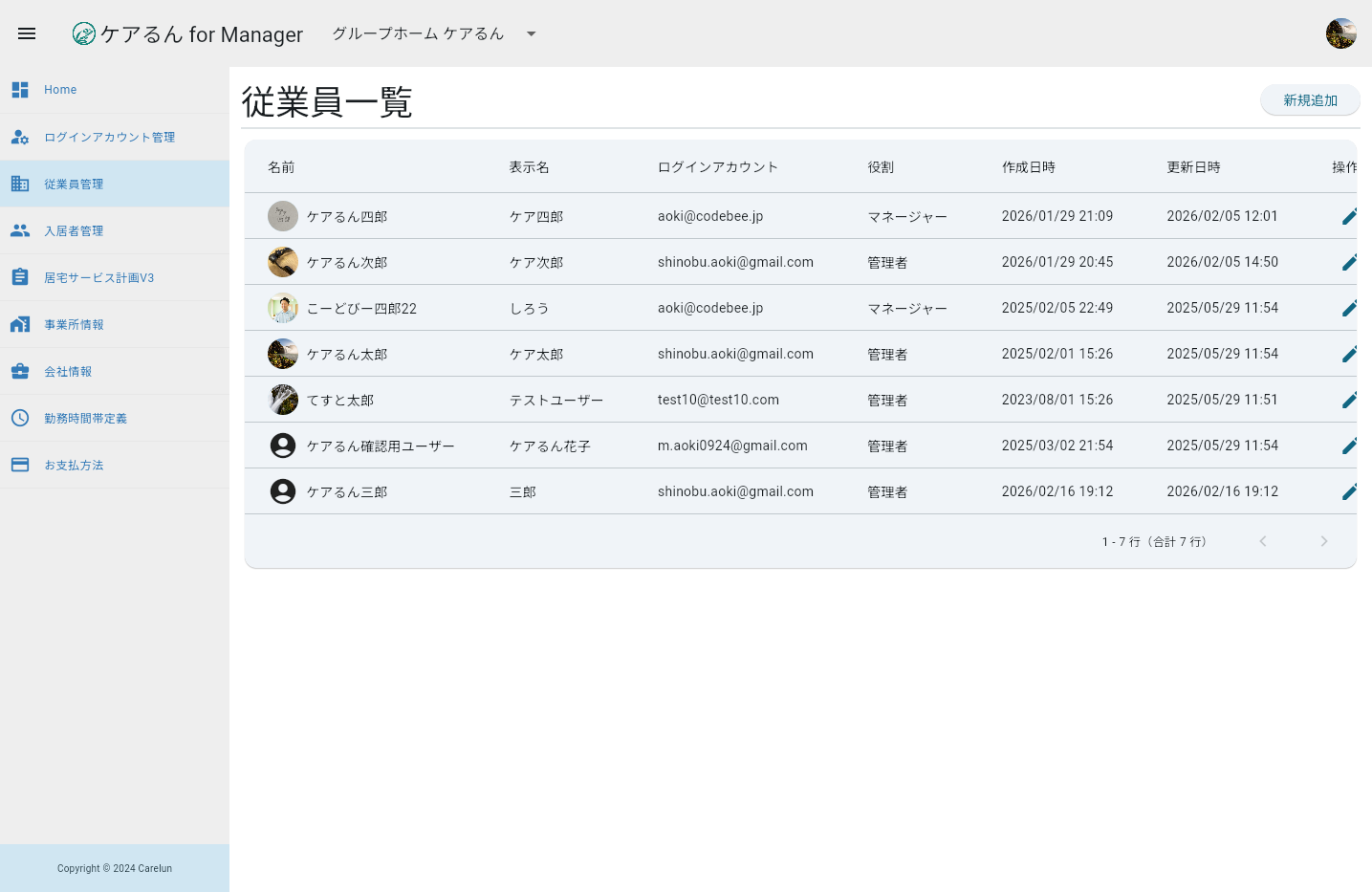Edit the てすと太郎 employee row

pyautogui.click(x=1349, y=400)
